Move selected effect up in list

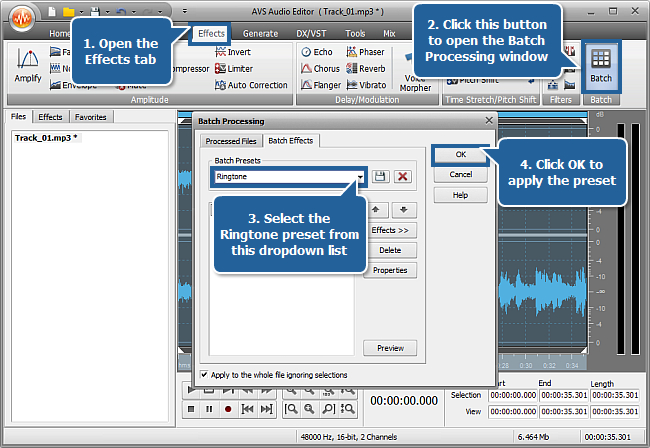376,210
